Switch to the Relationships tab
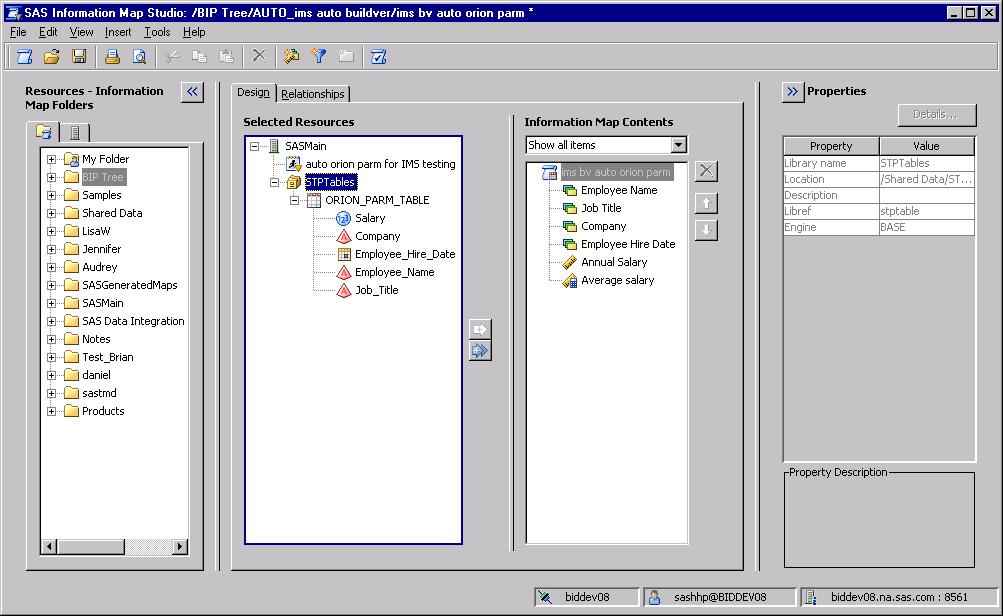The height and width of the screenshot is (616, 1003). tap(313, 94)
